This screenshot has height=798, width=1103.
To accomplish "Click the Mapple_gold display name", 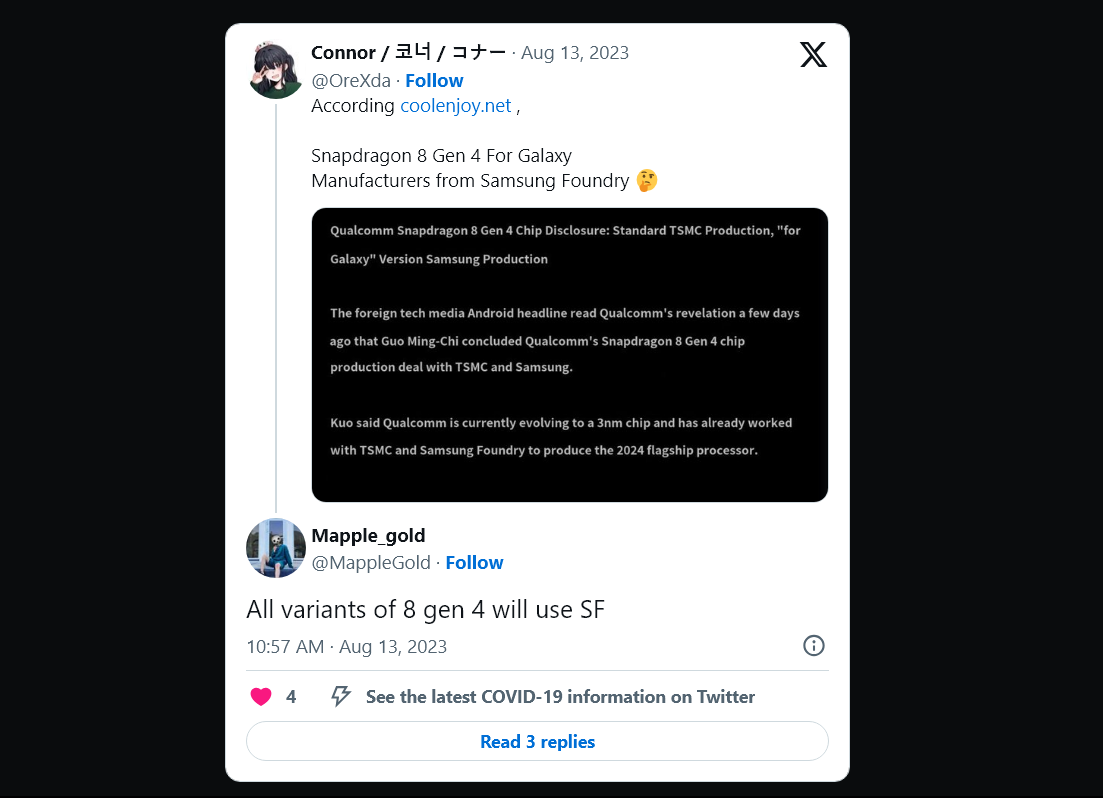I will click(368, 536).
